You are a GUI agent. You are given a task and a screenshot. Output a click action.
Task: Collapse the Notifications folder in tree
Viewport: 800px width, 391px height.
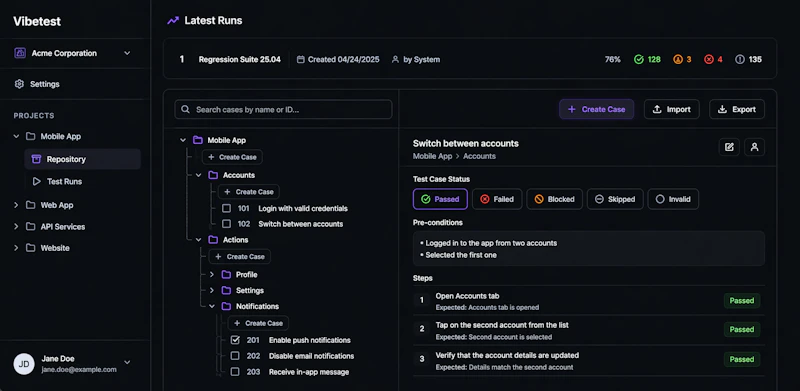click(212, 306)
